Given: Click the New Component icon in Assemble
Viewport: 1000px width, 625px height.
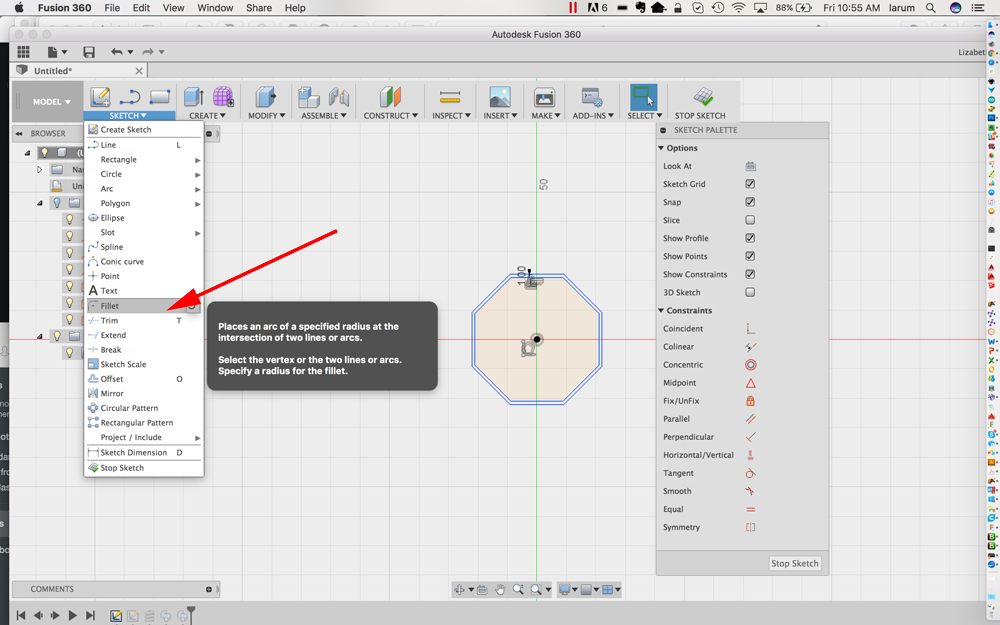Looking at the screenshot, I should pos(309,97).
